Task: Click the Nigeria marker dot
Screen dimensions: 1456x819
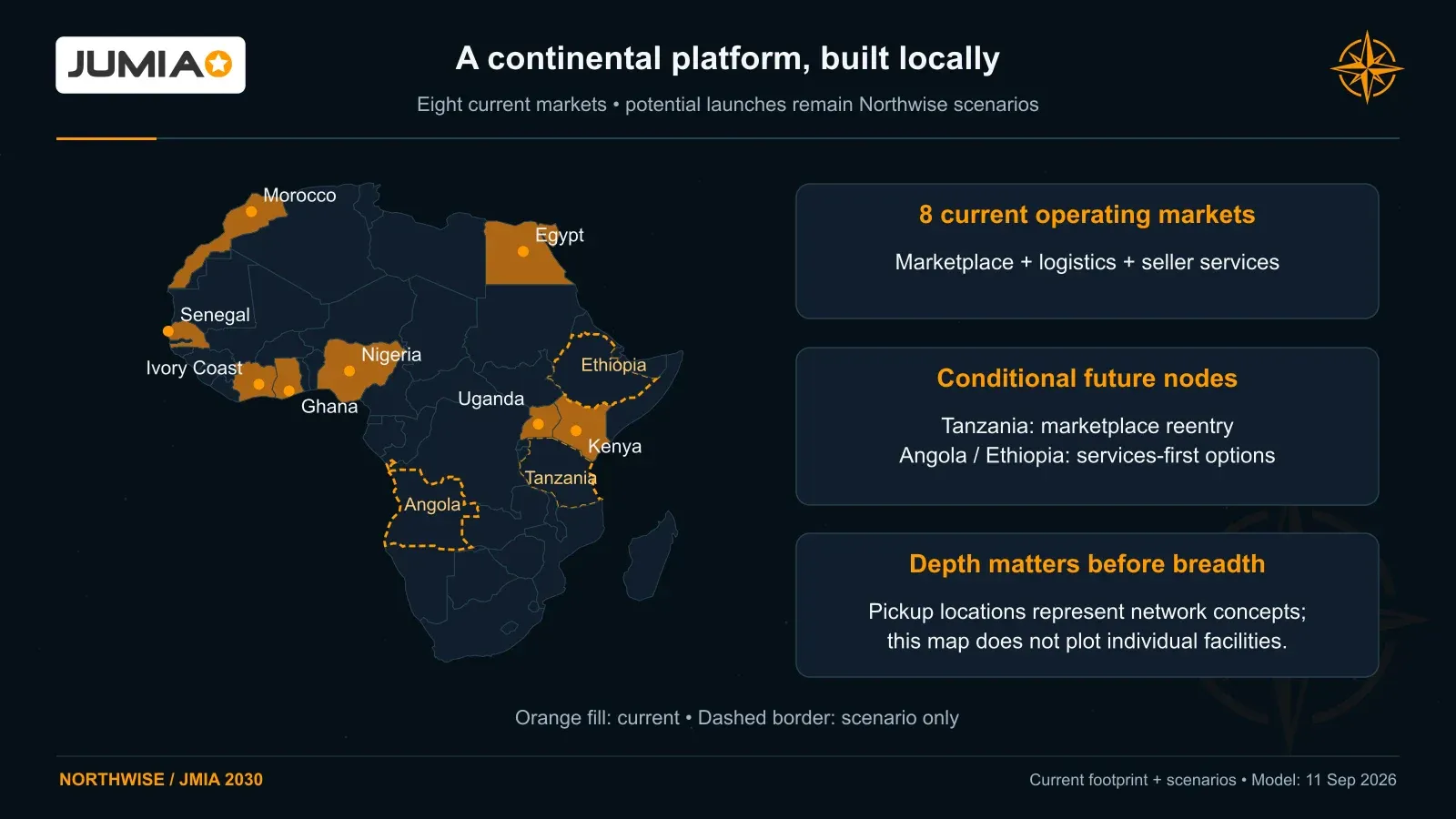Action: coord(349,370)
